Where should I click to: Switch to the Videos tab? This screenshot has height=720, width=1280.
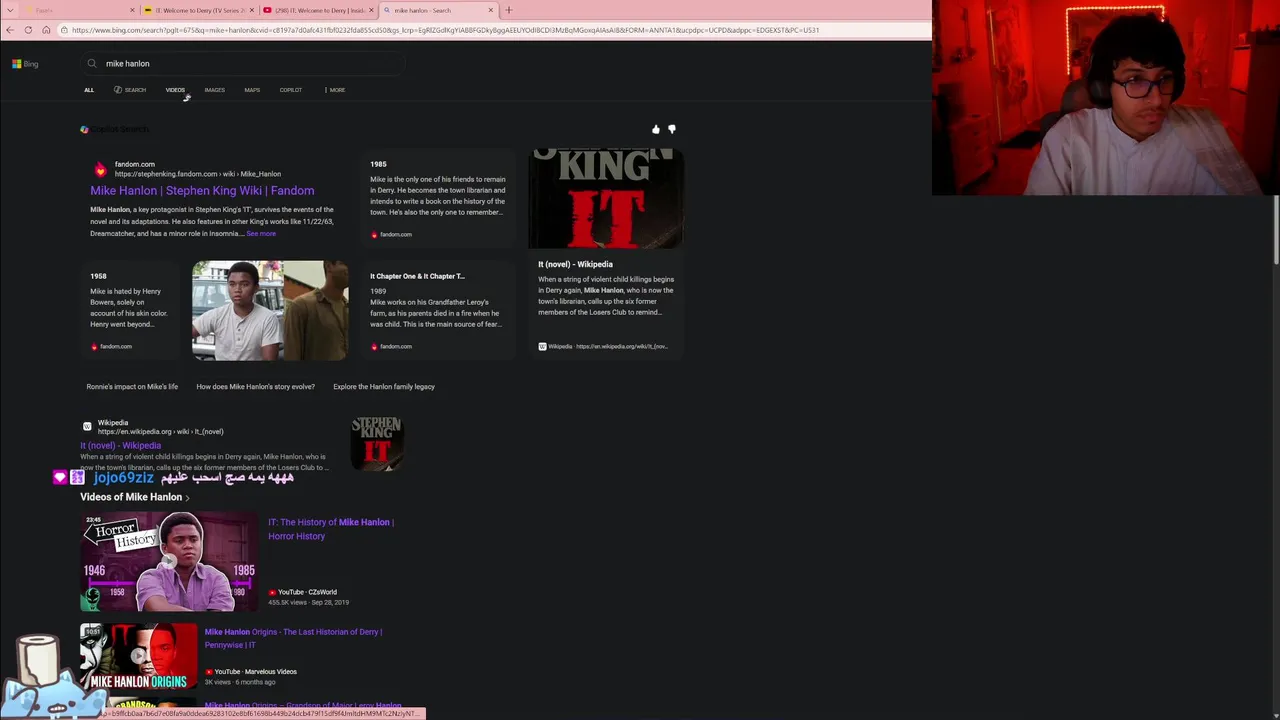pos(175,90)
